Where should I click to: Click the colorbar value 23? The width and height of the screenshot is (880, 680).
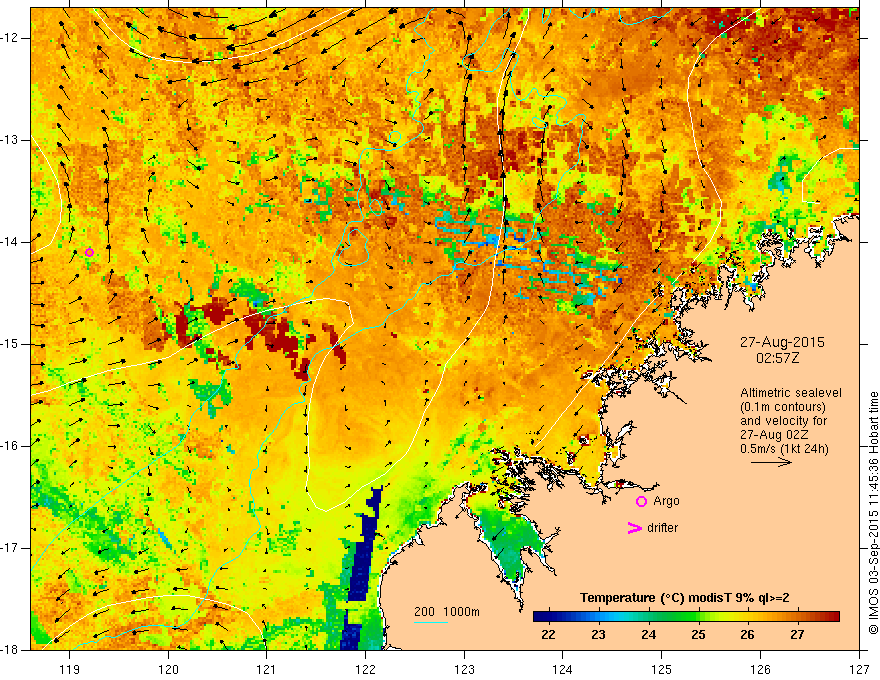tap(598, 635)
